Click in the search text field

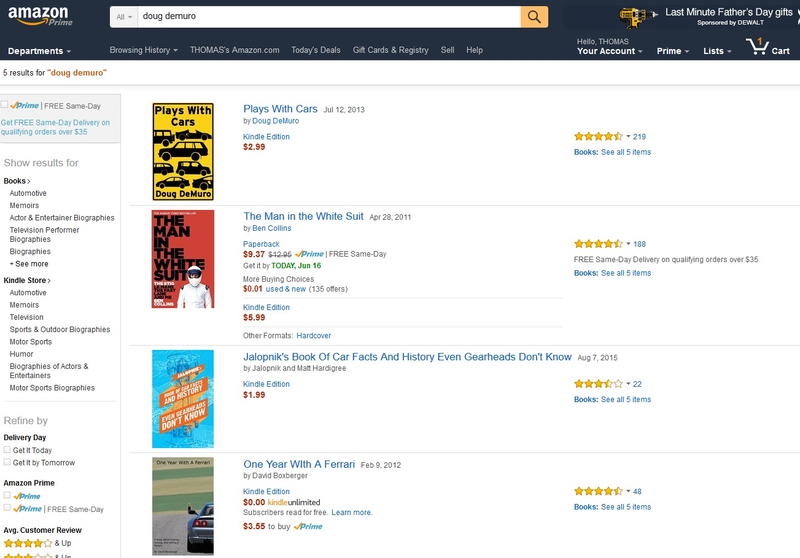(329, 17)
